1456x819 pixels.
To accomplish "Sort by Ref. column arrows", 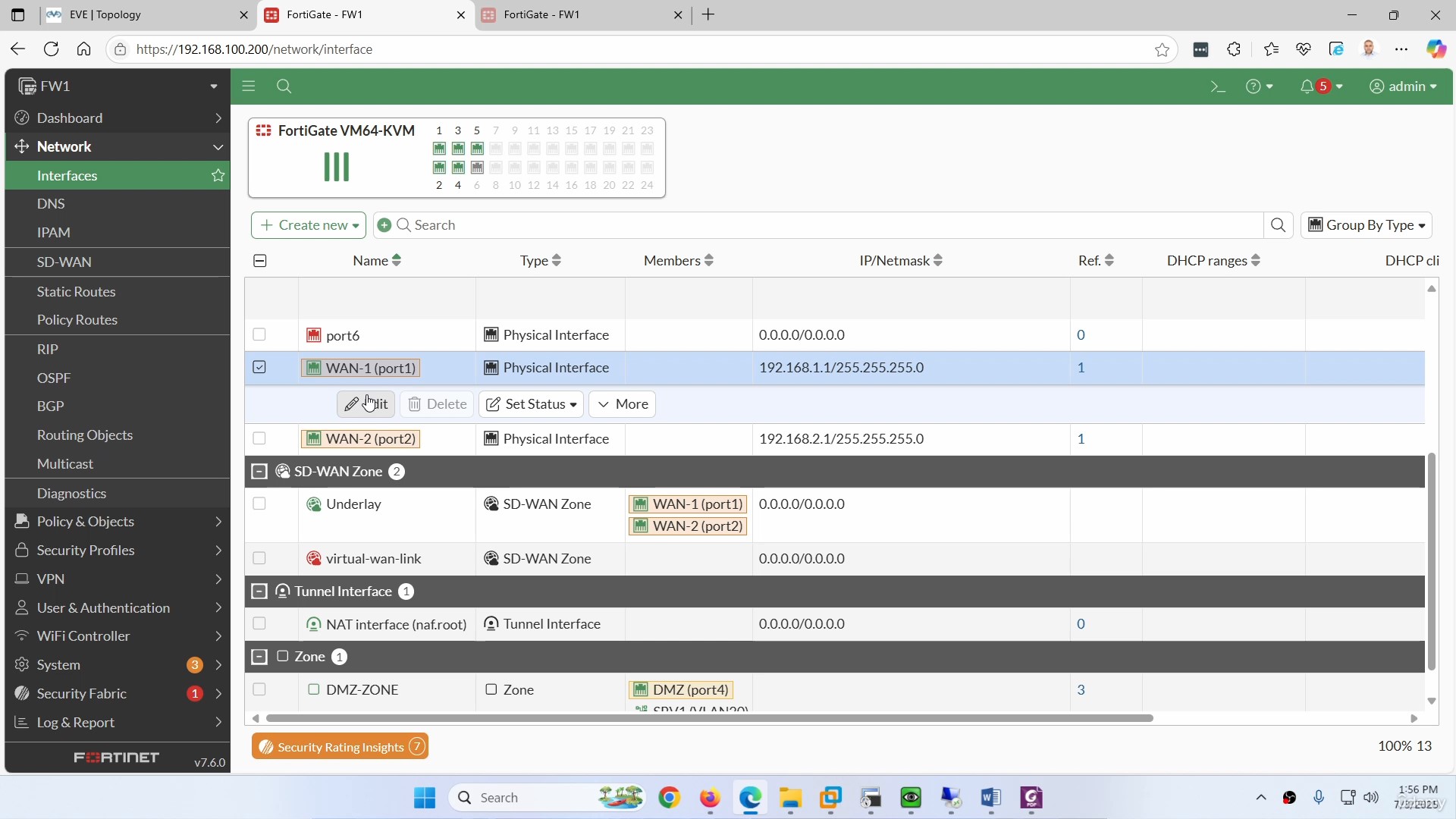I will tap(1109, 261).
